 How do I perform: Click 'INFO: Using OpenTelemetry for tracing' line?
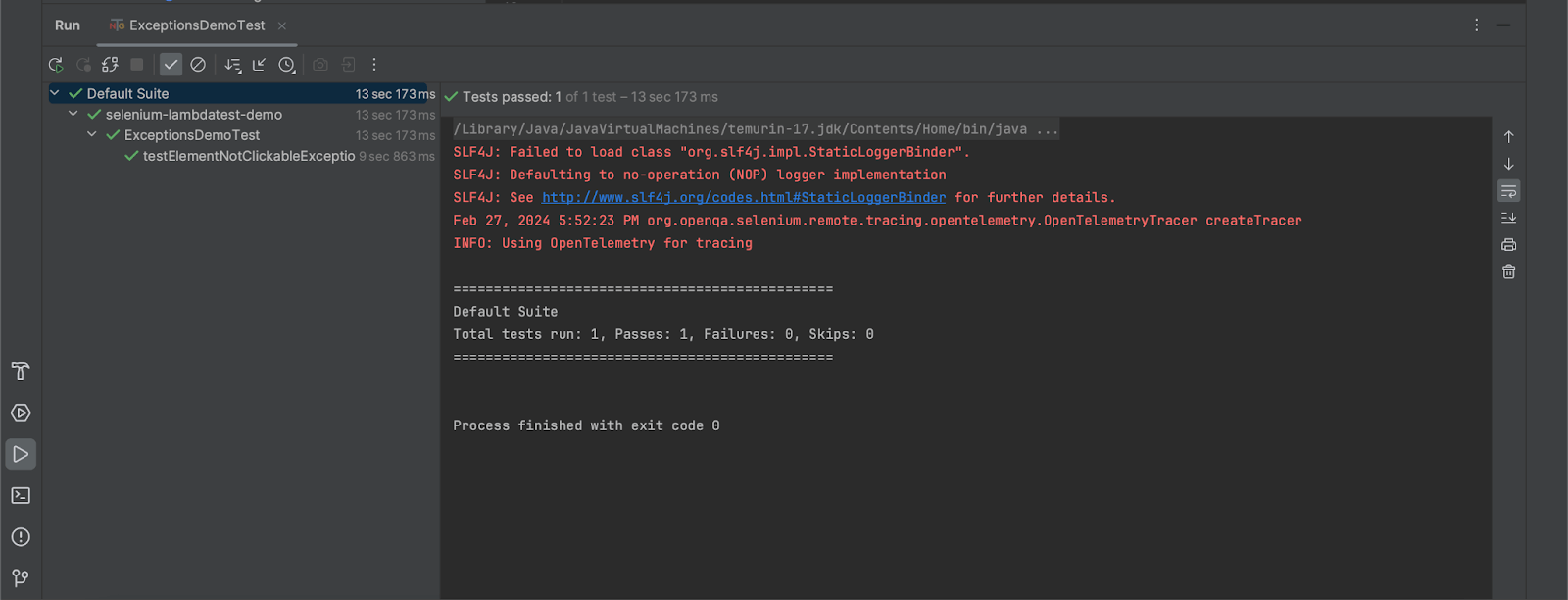pos(603,243)
